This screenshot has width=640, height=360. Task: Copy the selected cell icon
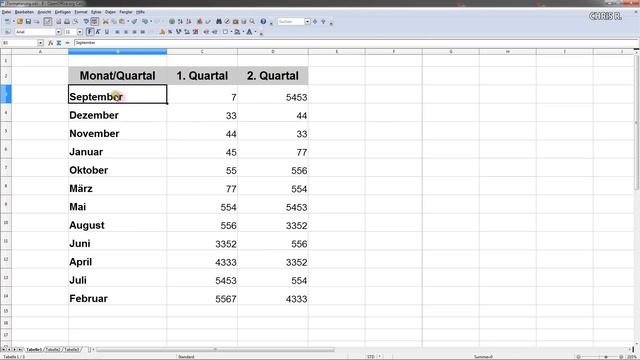click(114, 21)
